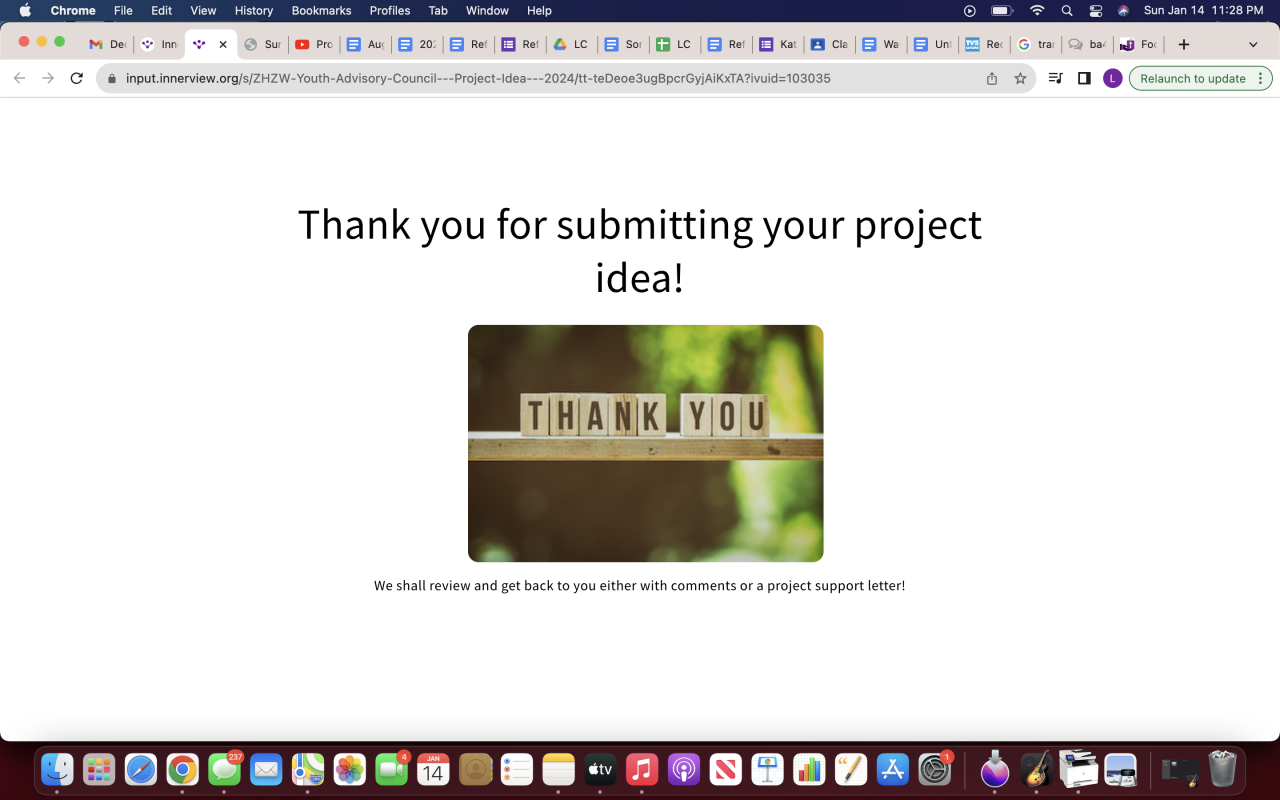The width and height of the screenshot is (1280, 800).
Task: Open Podcasts from the dock
Action: coord(684,770)
